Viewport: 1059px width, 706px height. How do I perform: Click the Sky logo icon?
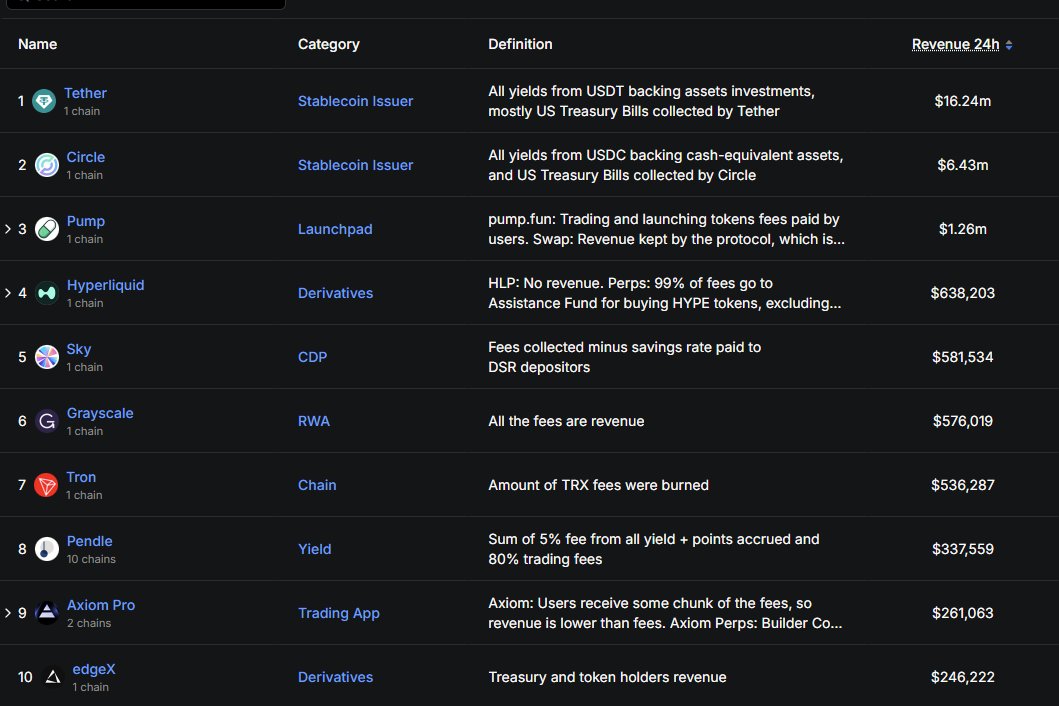[47, 357]
